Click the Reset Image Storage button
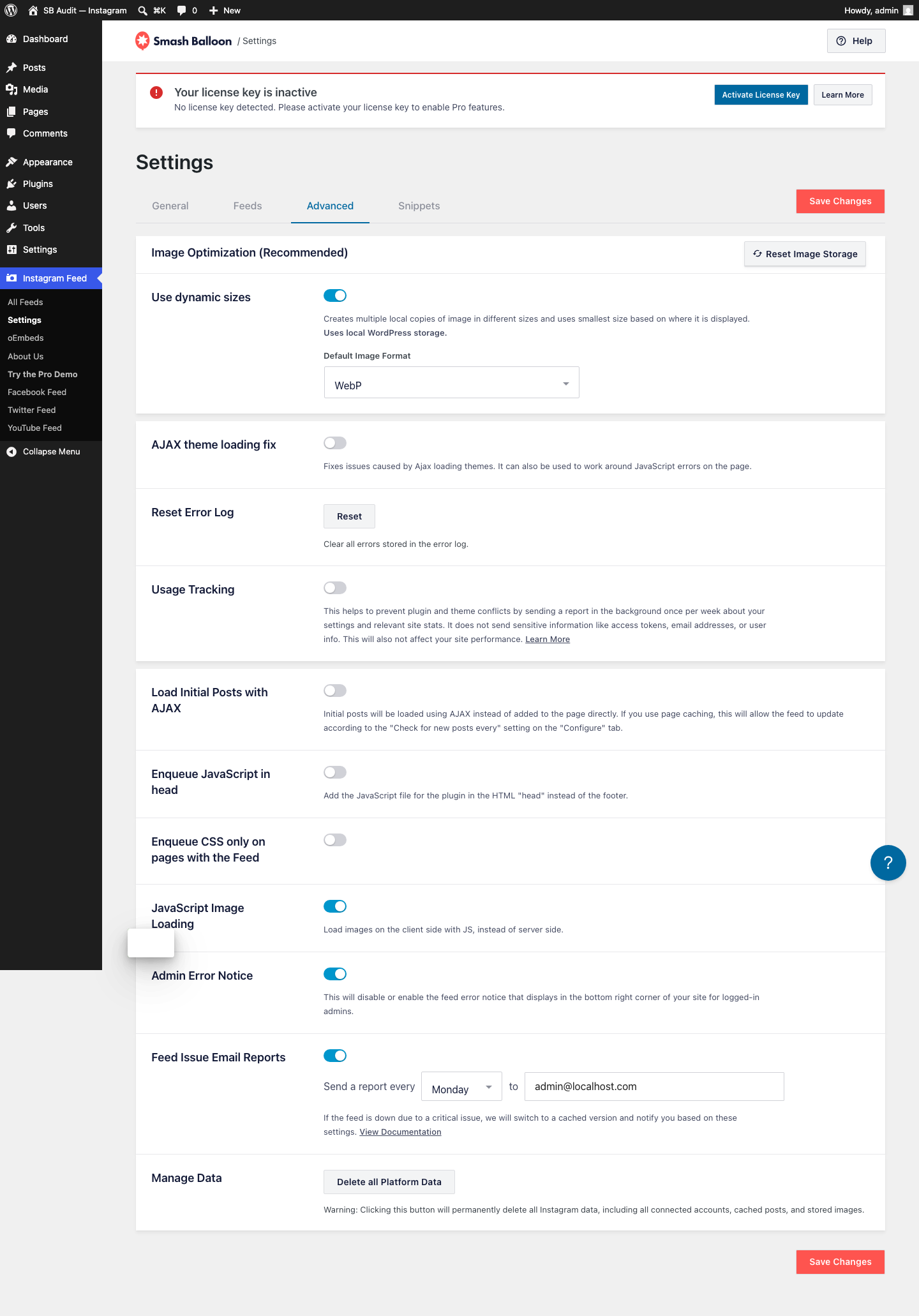Image resolution: width=919 pixels, height=1316 pixels. click(805, 254)
